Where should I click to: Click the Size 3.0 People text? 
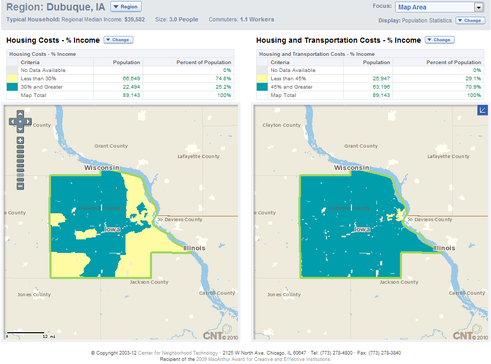[x=177, y=20]
